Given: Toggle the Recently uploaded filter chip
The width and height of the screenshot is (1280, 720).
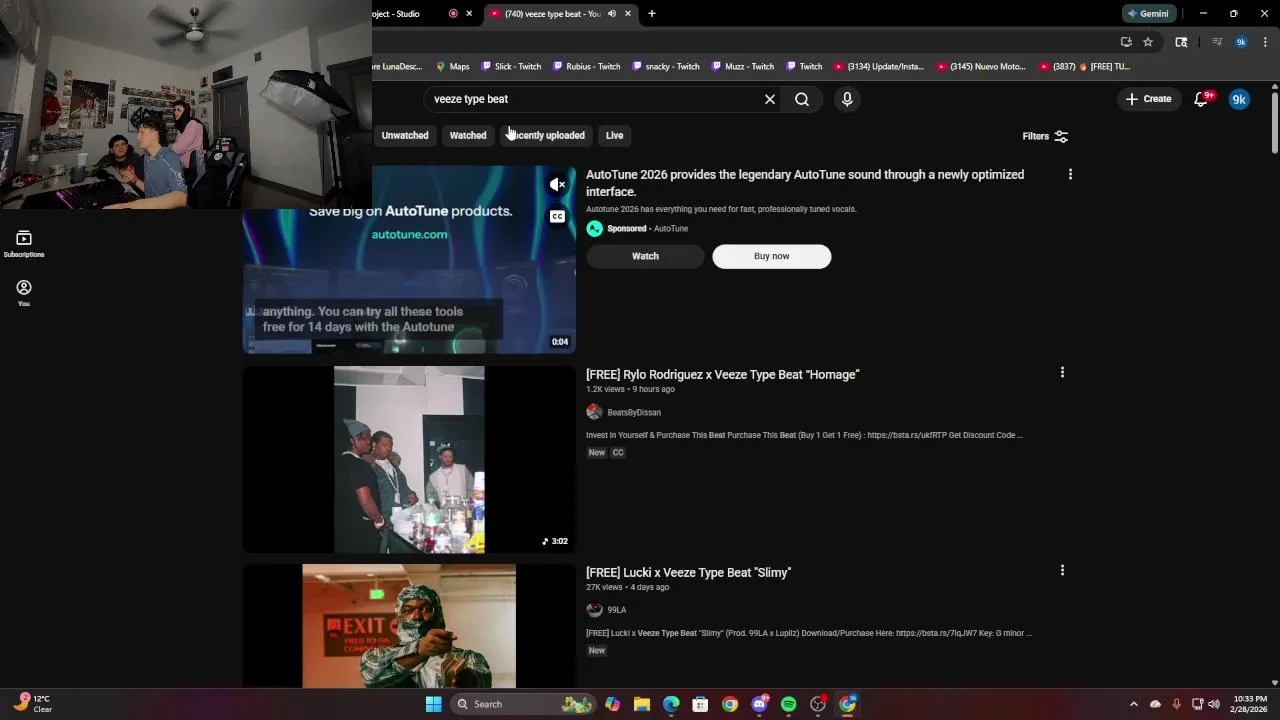Looking at the screenshot, I should click(546, 135).
